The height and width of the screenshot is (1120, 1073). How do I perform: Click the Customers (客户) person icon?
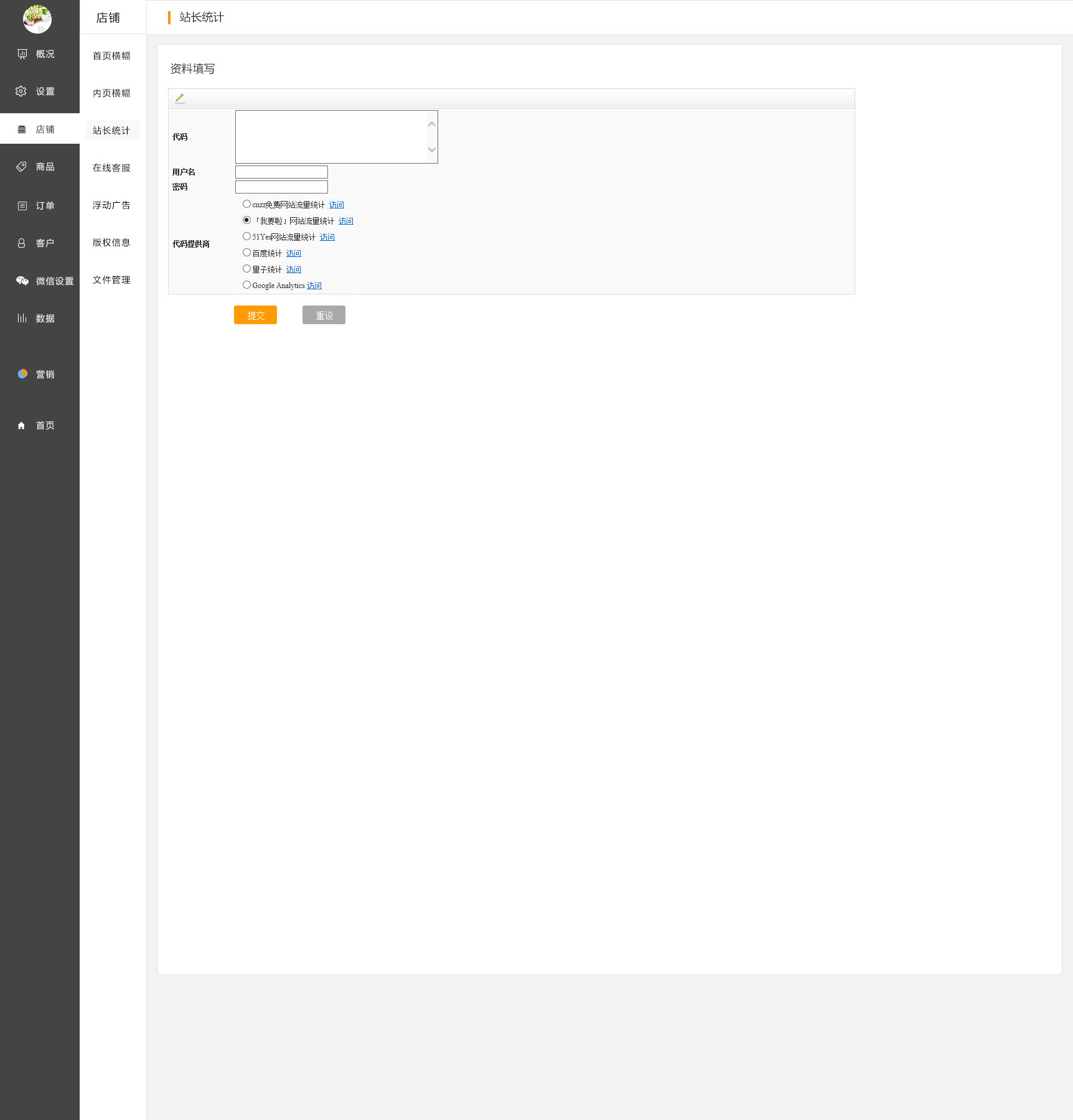click(21, 243)
